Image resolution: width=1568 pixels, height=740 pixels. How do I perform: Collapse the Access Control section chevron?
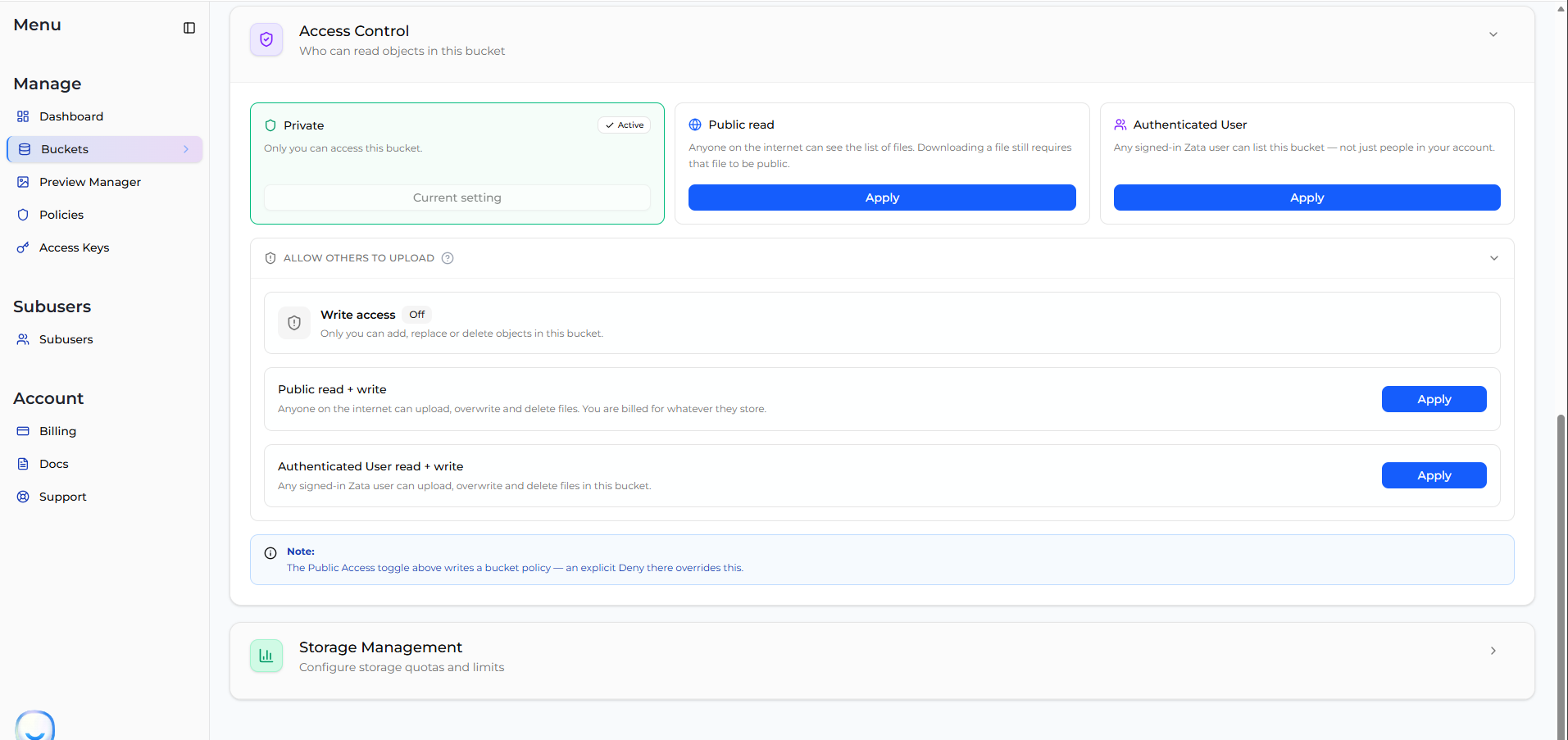click(1493, 34)
